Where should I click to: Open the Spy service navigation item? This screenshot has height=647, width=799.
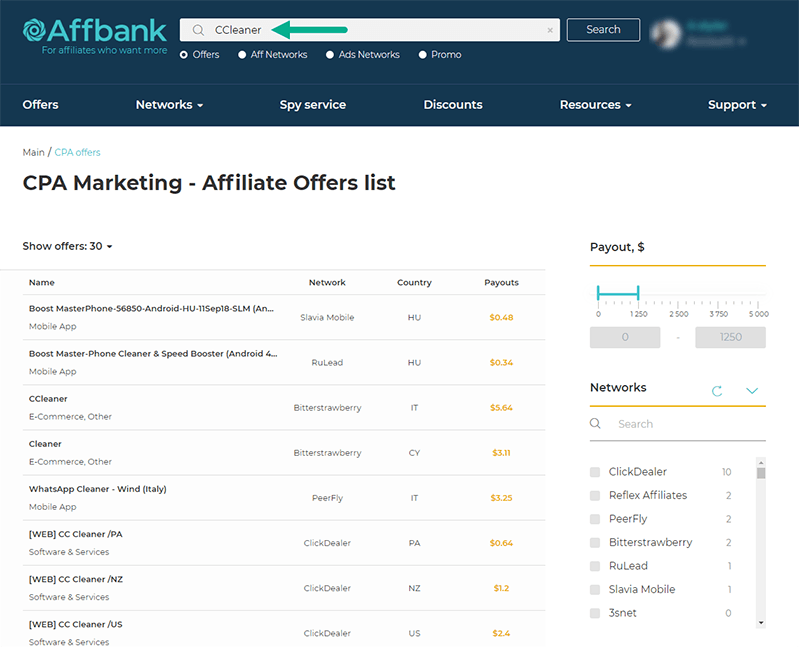tap(312, 104)
